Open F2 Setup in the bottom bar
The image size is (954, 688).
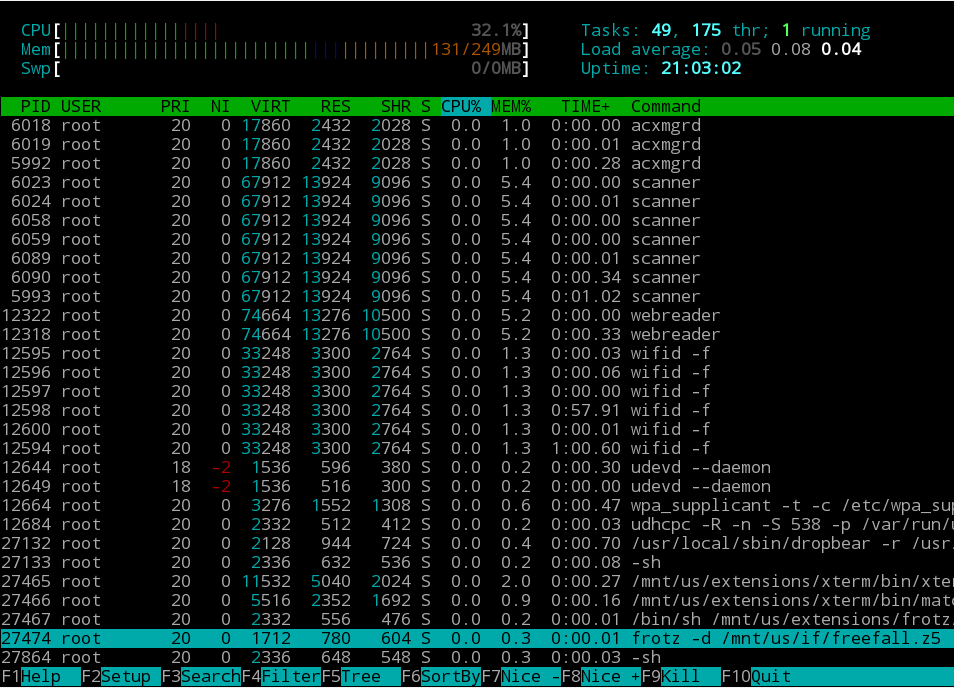(120, 676)
